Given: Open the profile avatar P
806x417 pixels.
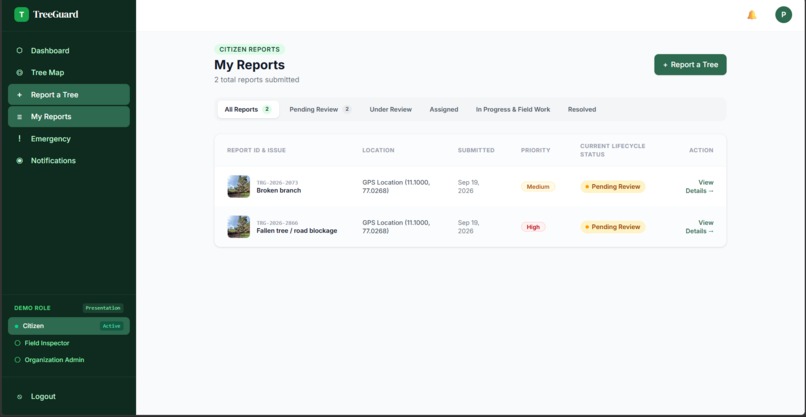Looking at the screenshot, I should click(783, 15).
